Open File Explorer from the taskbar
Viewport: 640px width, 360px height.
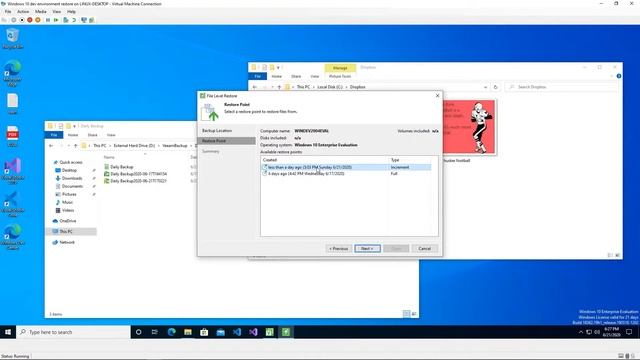tap(188, 332)
